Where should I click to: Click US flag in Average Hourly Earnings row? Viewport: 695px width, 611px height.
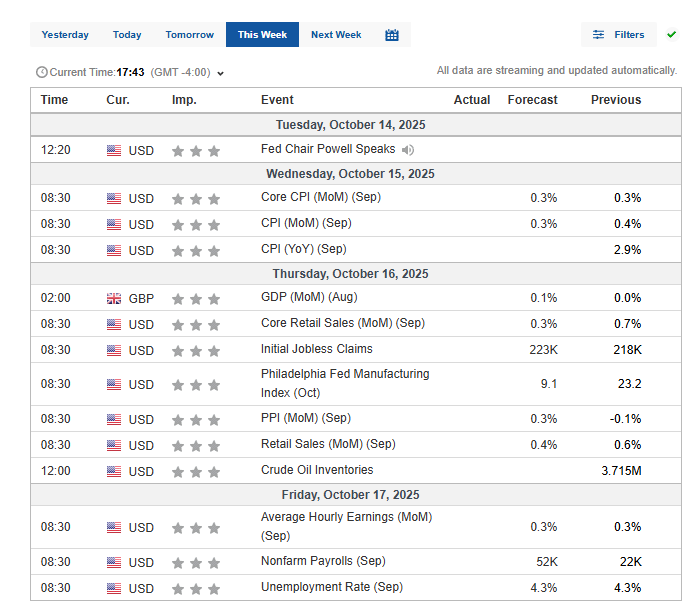[x=114, y=527]
